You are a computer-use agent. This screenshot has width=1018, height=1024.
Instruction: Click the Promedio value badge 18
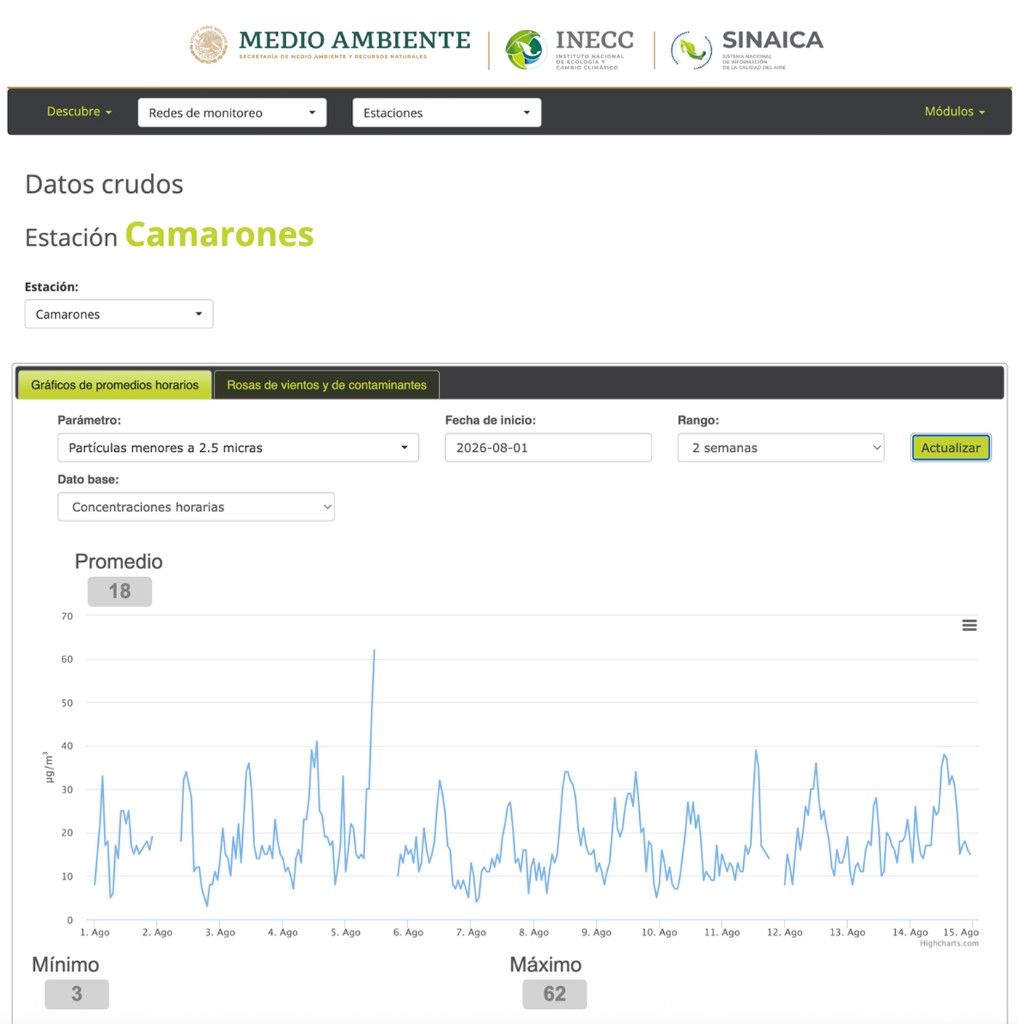click(x=119, y=592)
